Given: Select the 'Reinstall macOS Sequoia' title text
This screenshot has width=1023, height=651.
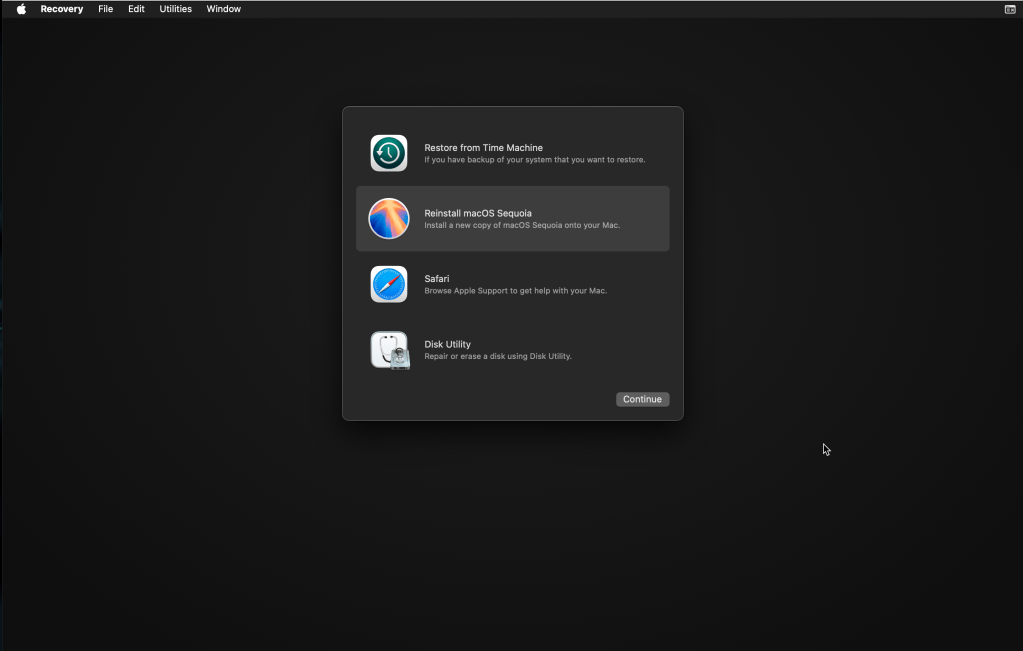Looking at the screenshot, I should pos(477,213).
